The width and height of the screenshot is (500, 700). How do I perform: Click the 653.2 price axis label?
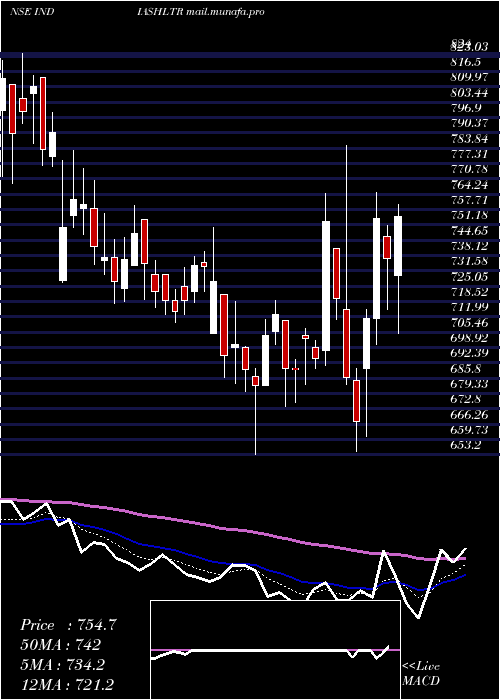(x=466, y=445)
